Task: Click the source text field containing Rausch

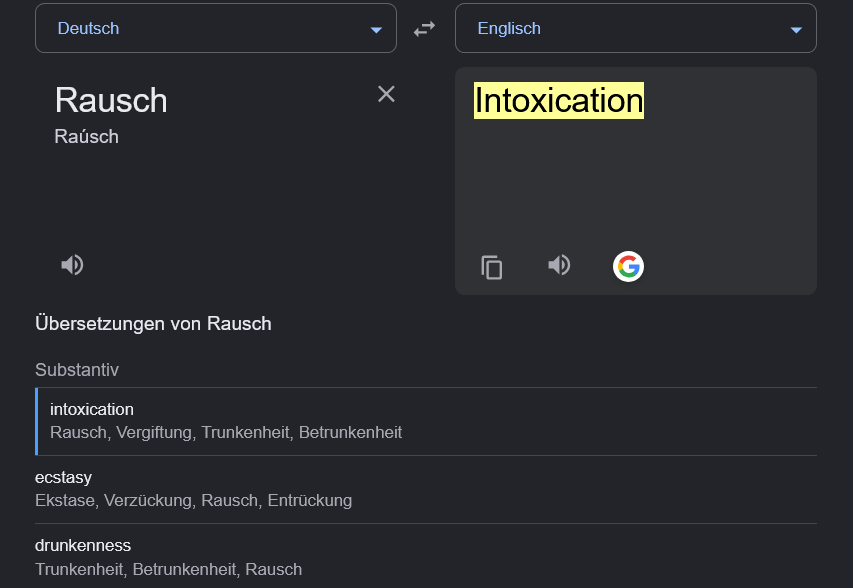Action: (111, 100)
